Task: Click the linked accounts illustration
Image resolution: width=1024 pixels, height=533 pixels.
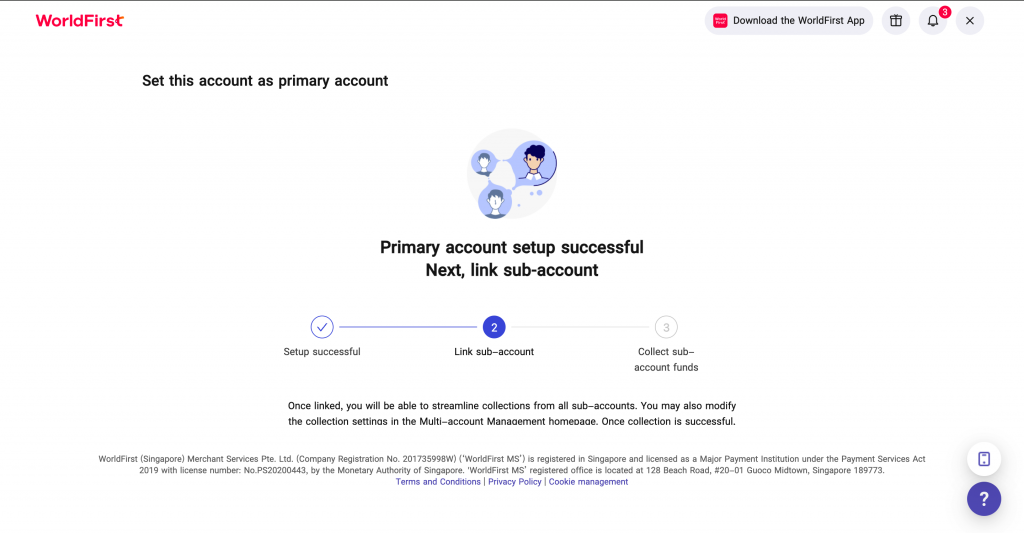Action: pyautogui.click(x=512, y=174)
